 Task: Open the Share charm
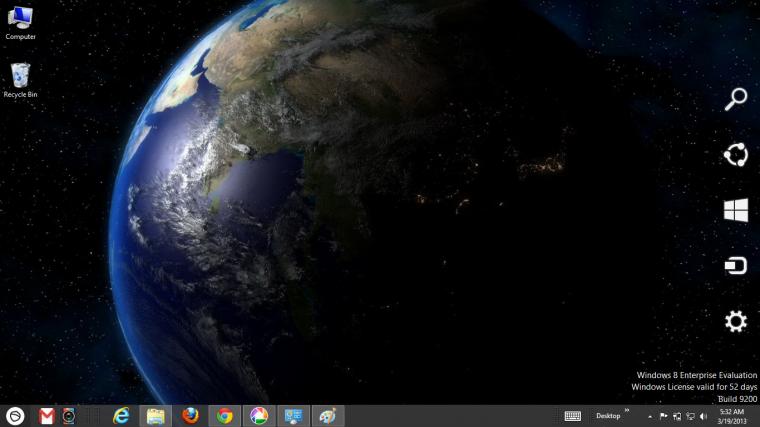tap(736, 155)
